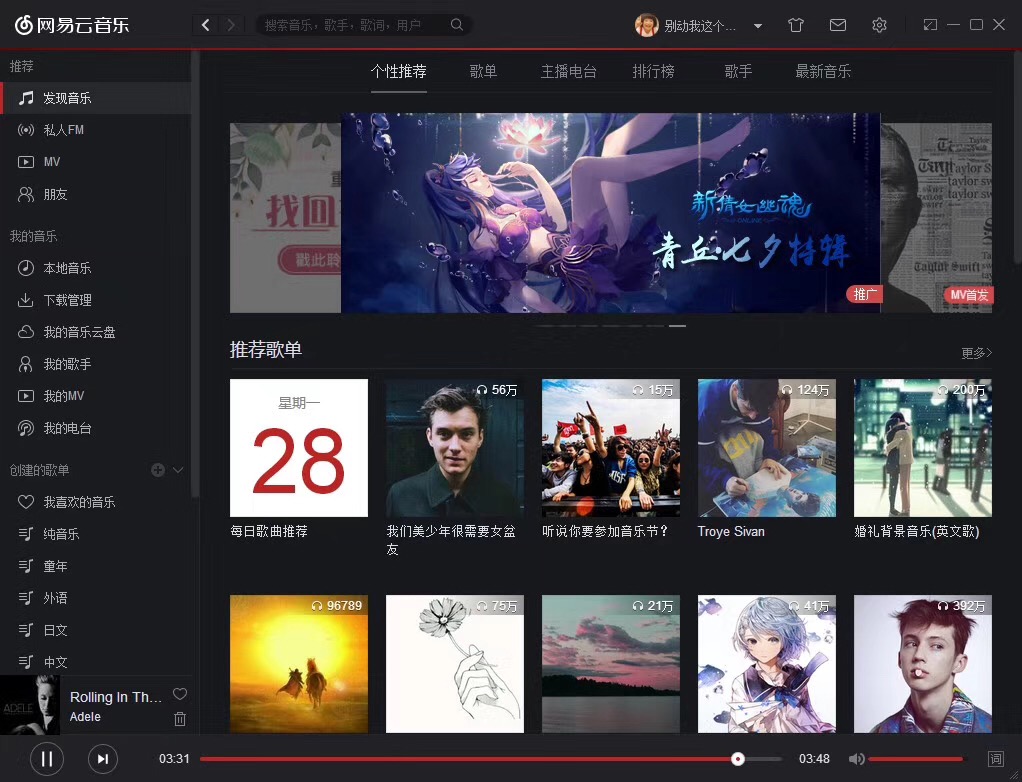Switch to the 最新音乐 tab
This screenshot has width=1022, height=782.
[823, 72]
